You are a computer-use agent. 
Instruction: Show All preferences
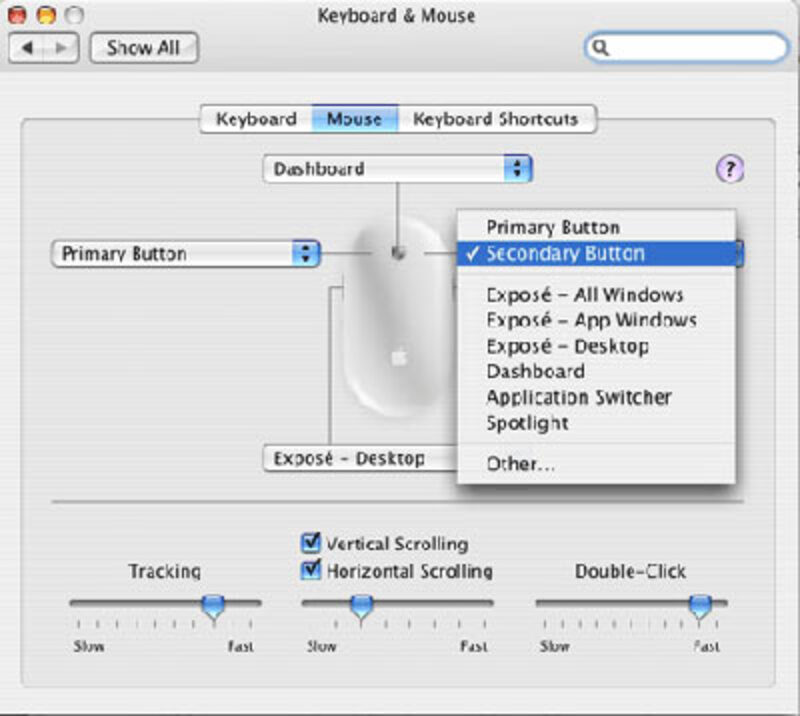click(x=144, y=47)
